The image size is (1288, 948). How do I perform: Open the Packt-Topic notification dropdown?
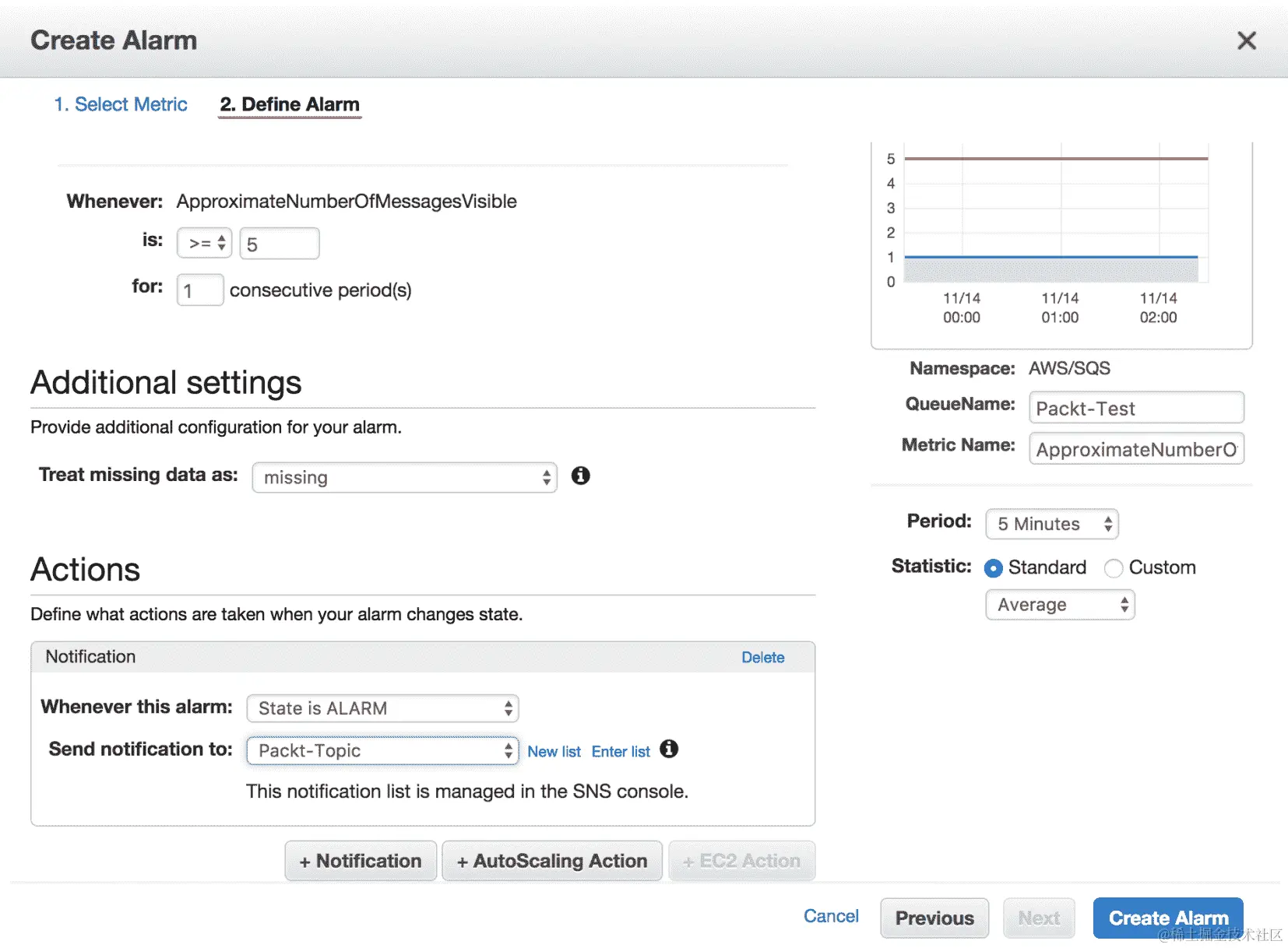click(382, 750)
